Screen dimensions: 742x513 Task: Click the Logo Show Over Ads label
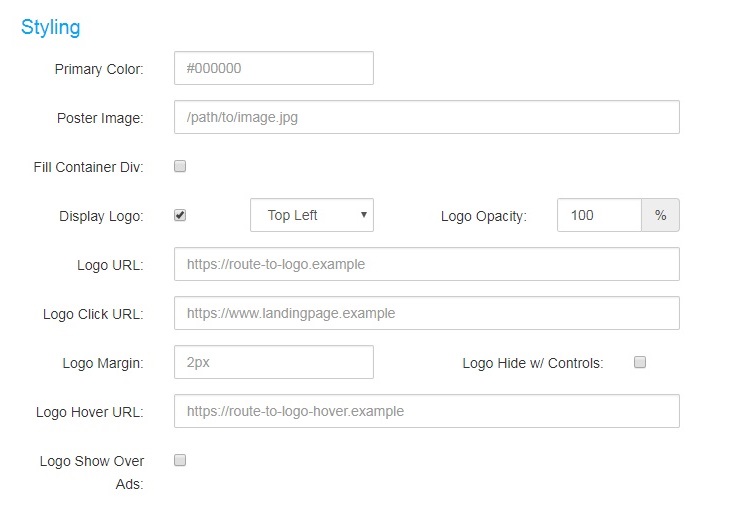tap(92, 472)
